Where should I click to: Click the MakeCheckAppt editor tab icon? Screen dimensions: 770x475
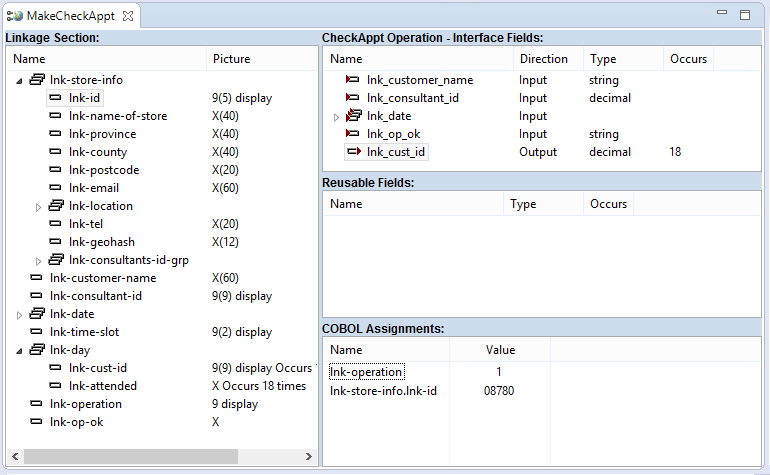tap(15, 16)
